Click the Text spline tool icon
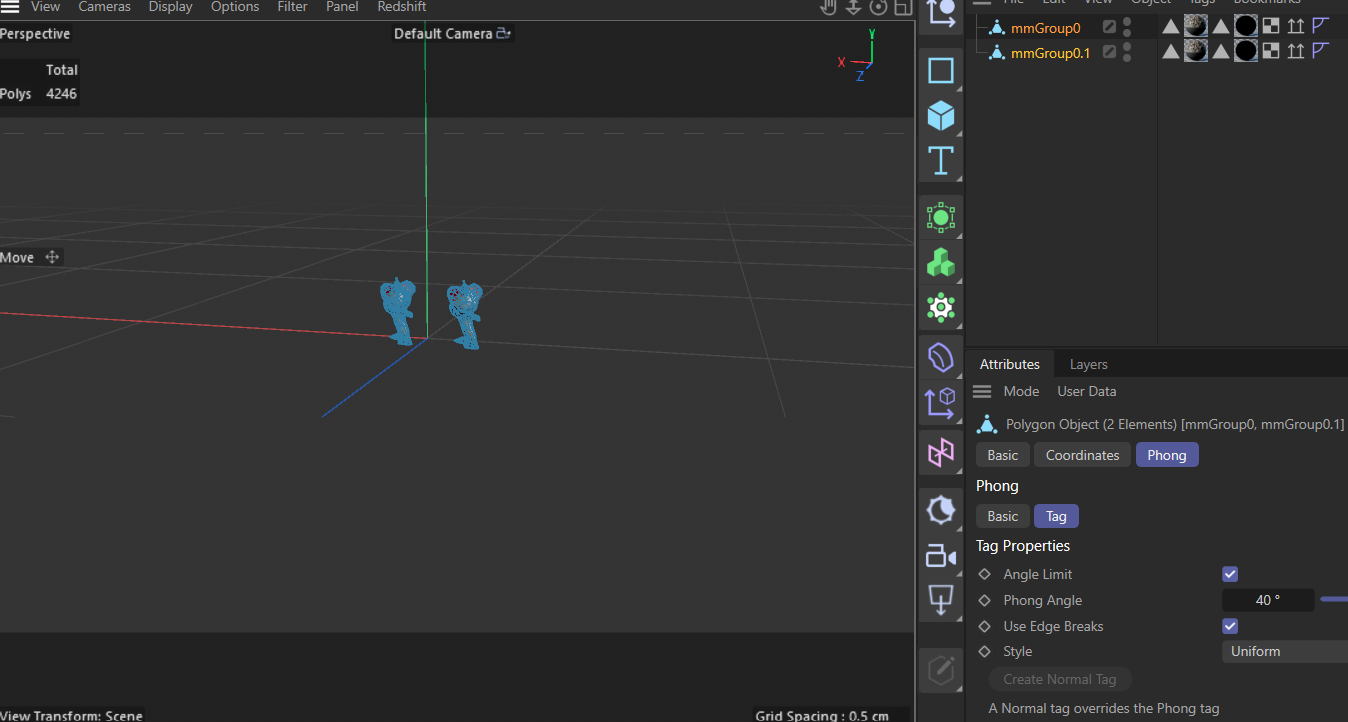The width and height of the screenshot is (1348, 722). pyautogui.click(x=940, y=160)
